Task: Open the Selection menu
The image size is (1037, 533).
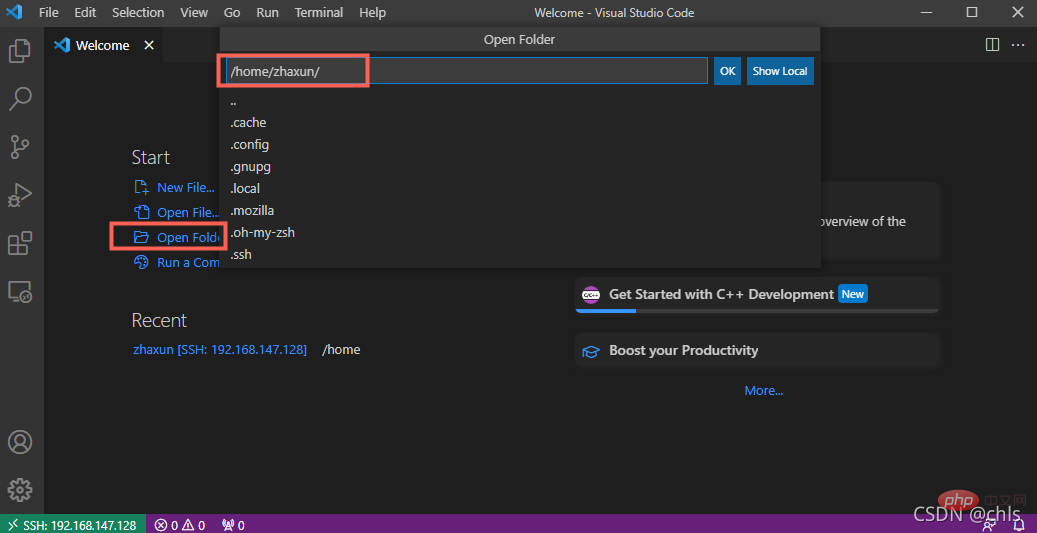Action: [138, 13]
